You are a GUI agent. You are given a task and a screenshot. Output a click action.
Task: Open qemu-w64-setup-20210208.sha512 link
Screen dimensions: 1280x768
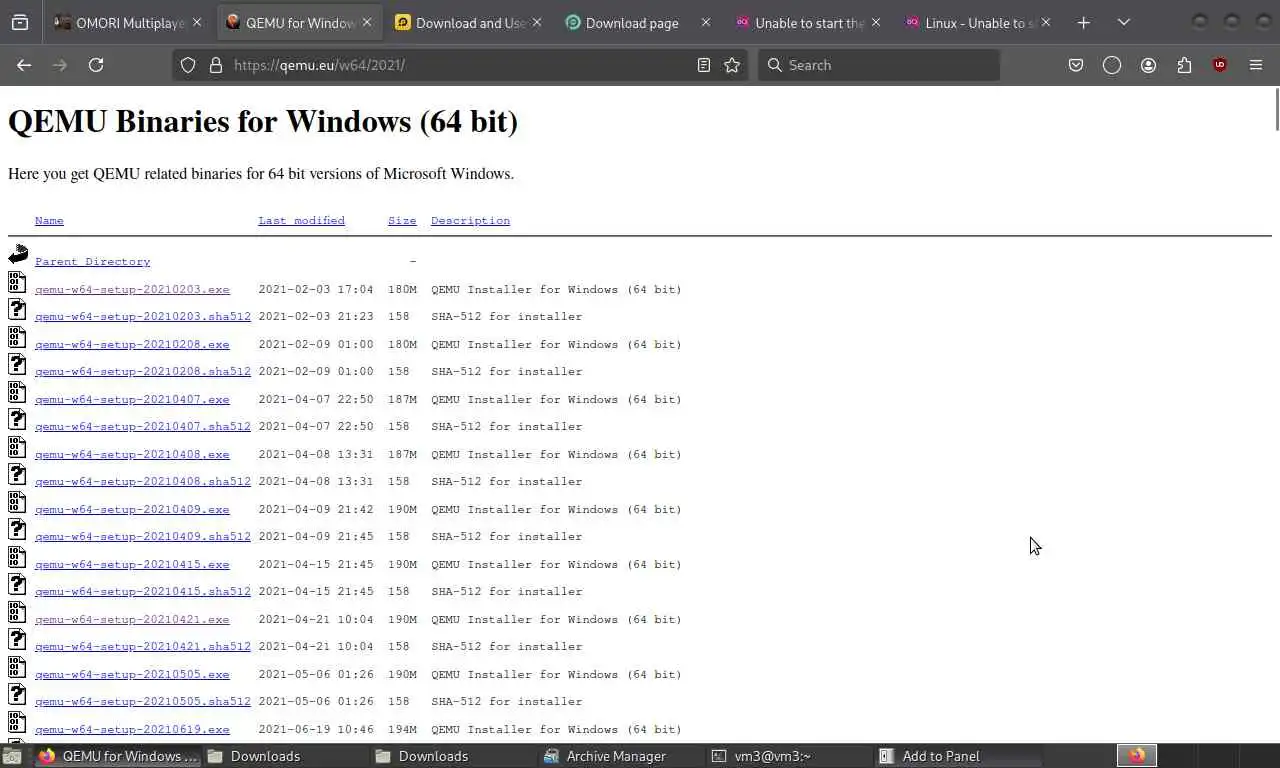click(143, 372)
